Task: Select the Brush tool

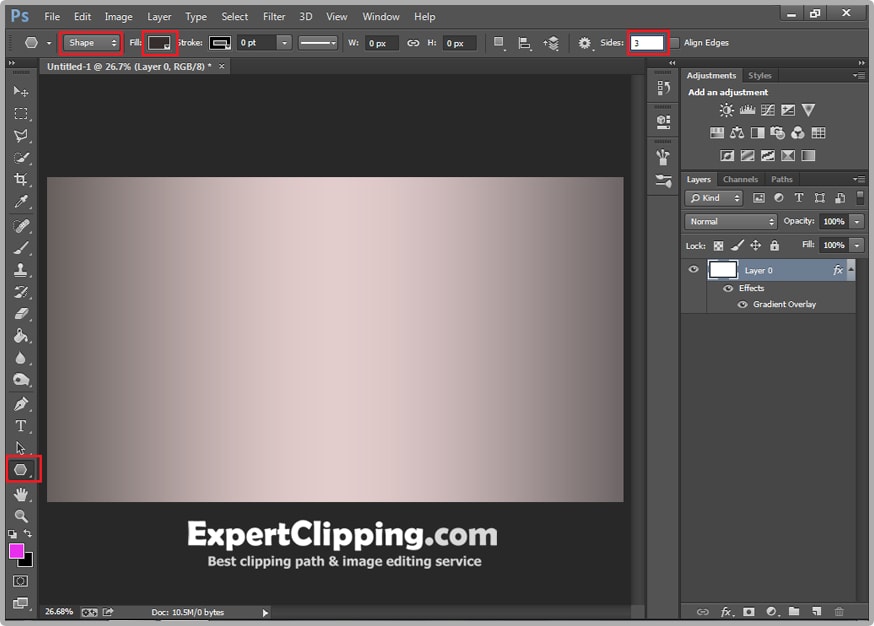Action: coord(20,248)
